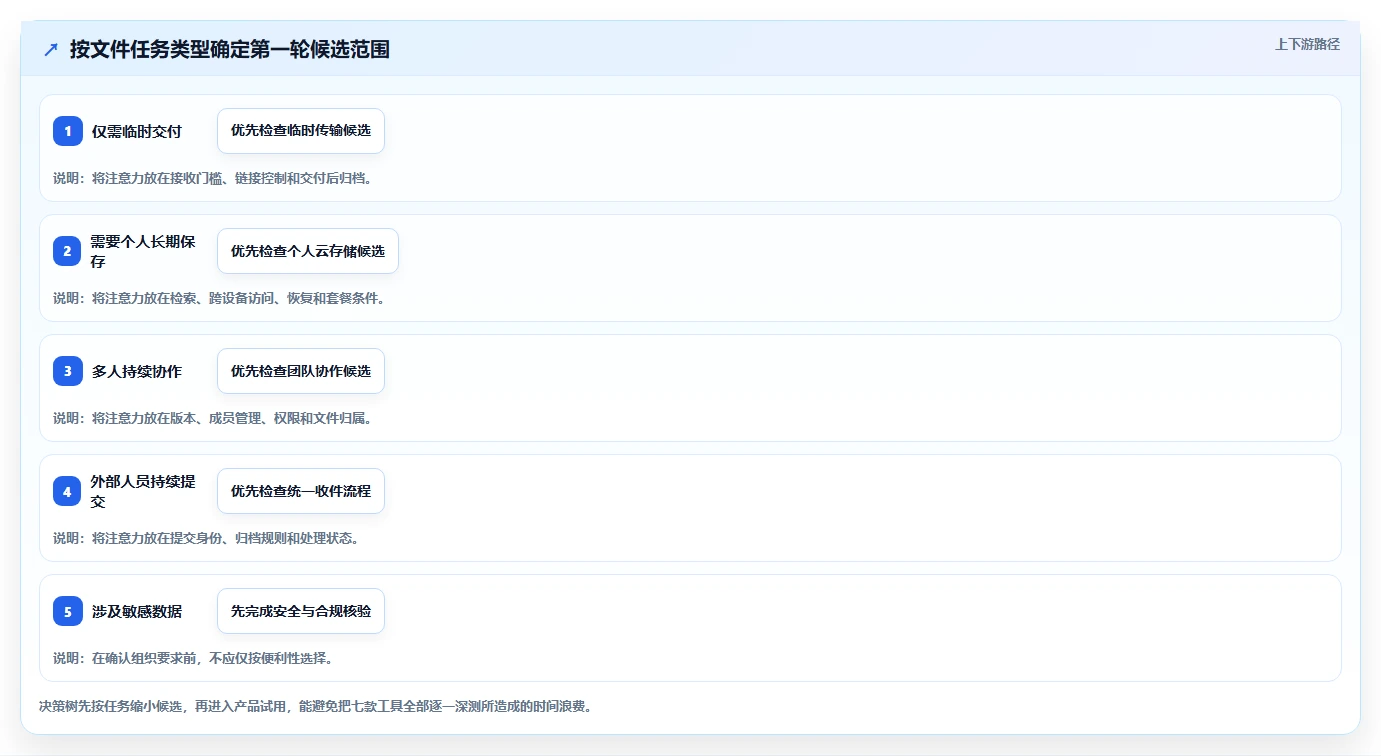Choose 优先检查统一收件流程 button
The width and height of the screenshot is (1381, 756).
301,491
